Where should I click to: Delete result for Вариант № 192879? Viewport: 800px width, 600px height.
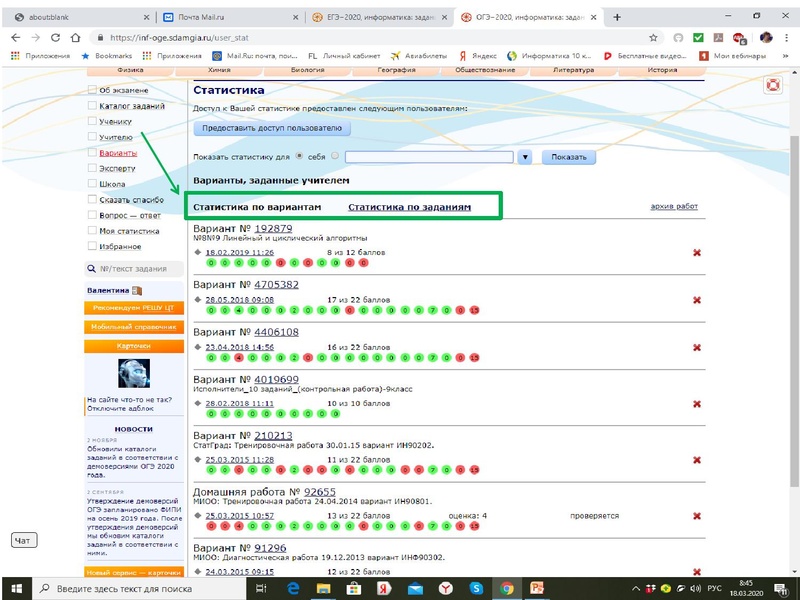697,253
